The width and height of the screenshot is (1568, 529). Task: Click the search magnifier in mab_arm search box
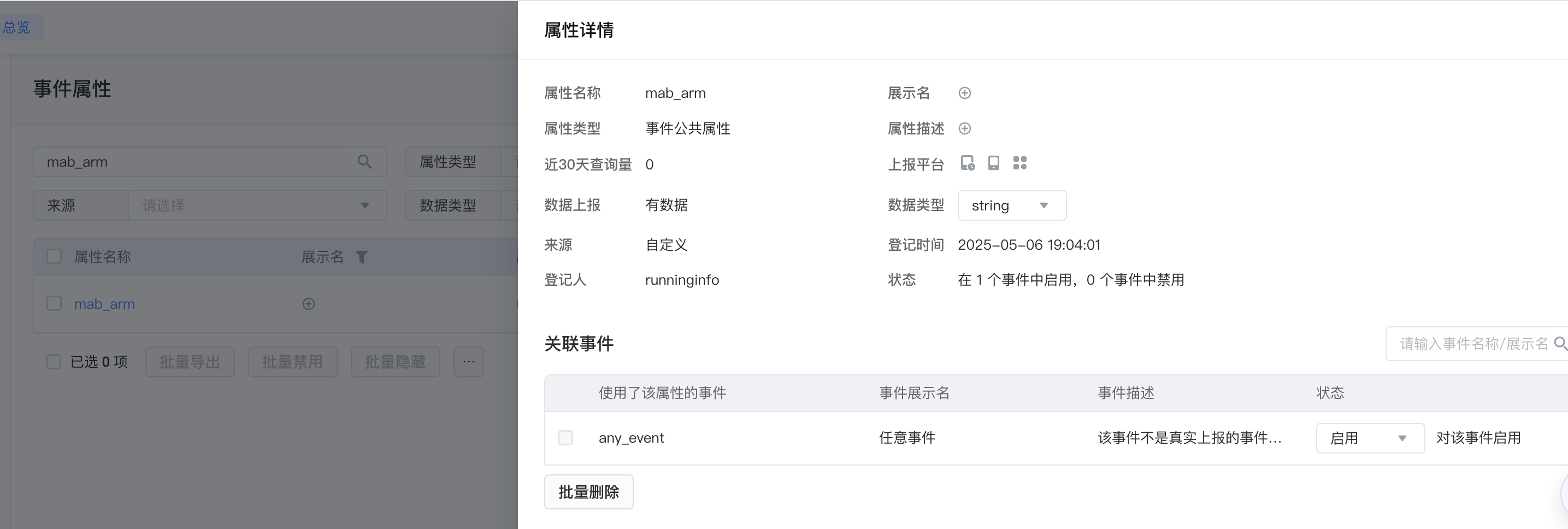point(364,162)
